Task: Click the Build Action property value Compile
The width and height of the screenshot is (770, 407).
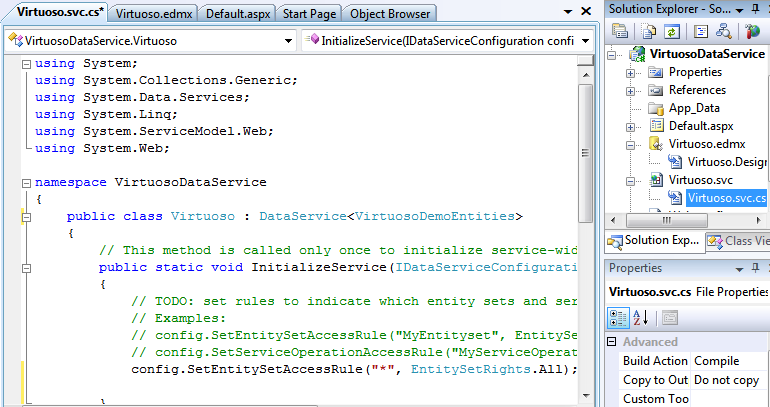Action: point(716,361)
